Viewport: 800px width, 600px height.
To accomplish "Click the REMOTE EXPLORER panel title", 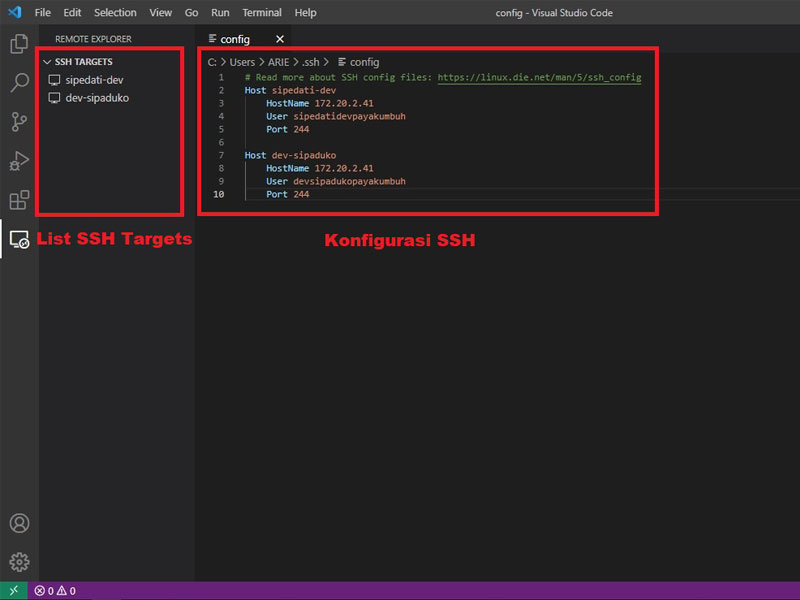I will coord(93,39).
